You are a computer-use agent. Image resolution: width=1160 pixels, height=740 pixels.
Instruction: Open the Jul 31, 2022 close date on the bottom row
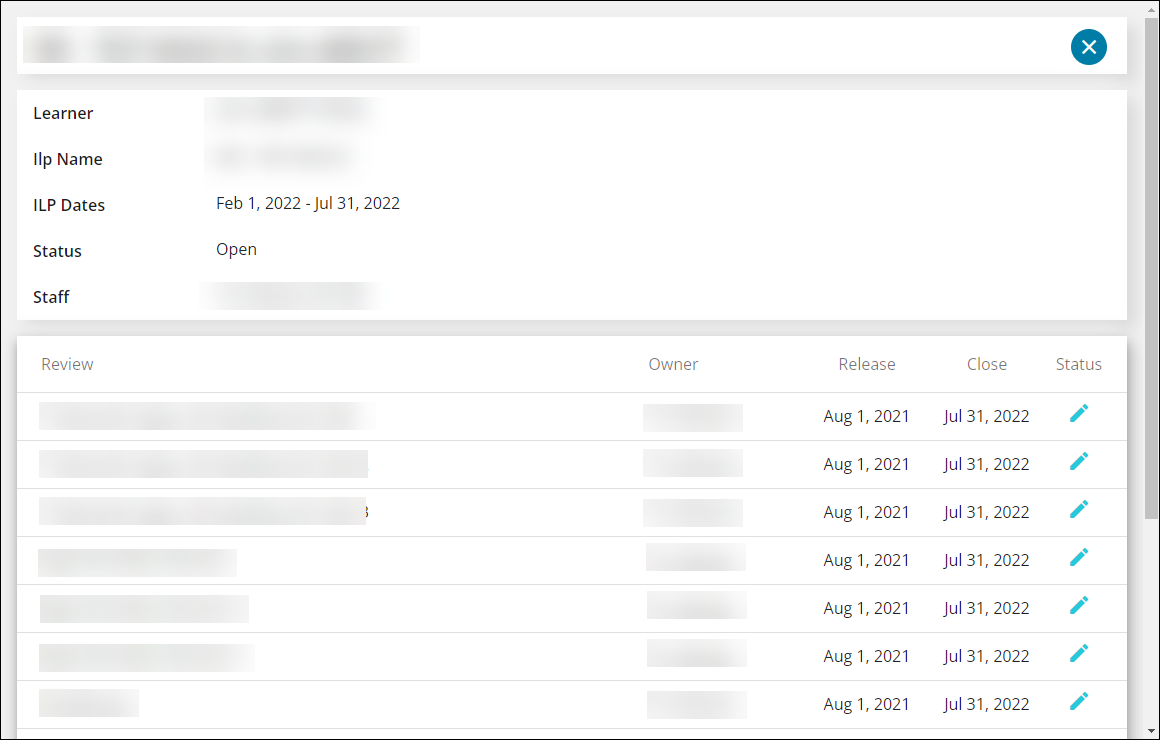(x=987, y=704)
